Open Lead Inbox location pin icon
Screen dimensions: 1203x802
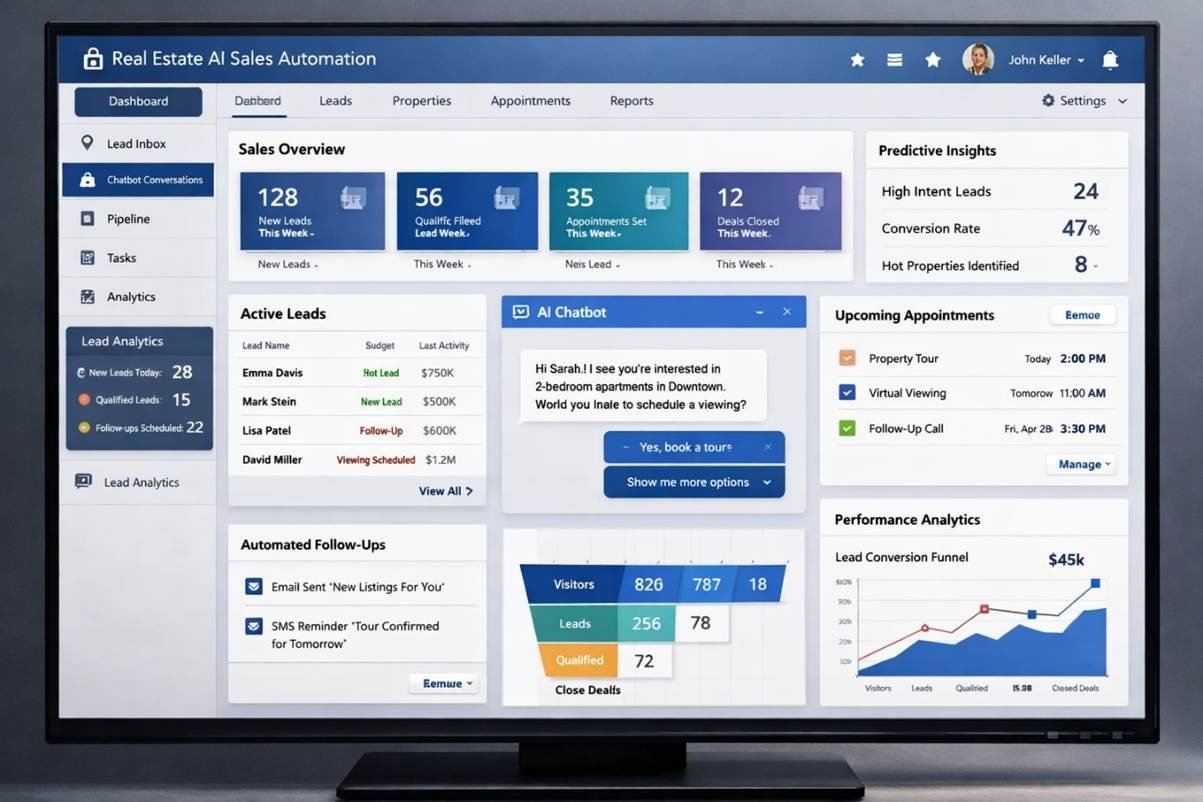87,143
